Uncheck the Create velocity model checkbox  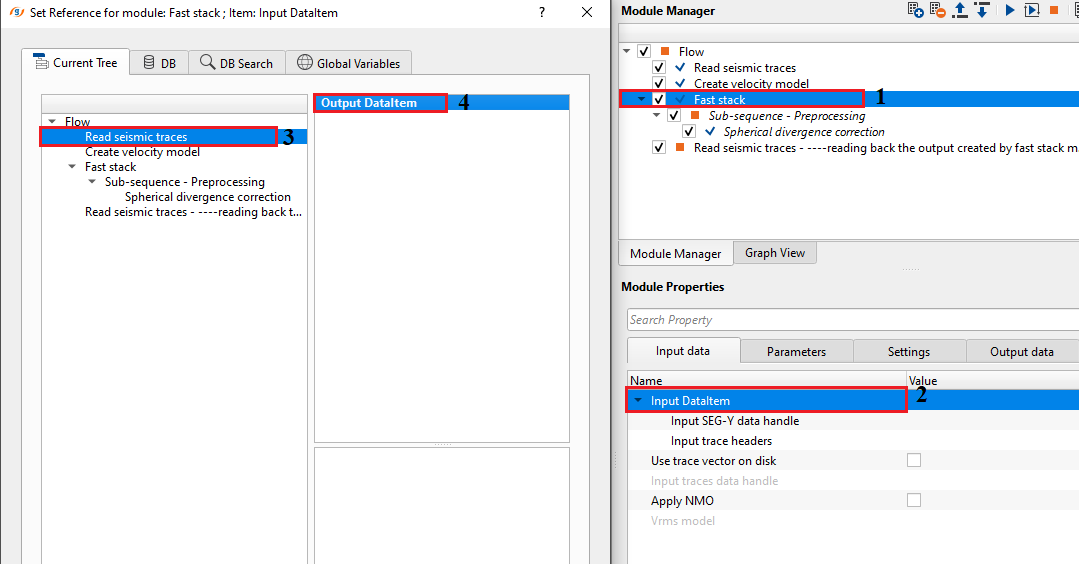pyautogui.click(x=659, y=84)
